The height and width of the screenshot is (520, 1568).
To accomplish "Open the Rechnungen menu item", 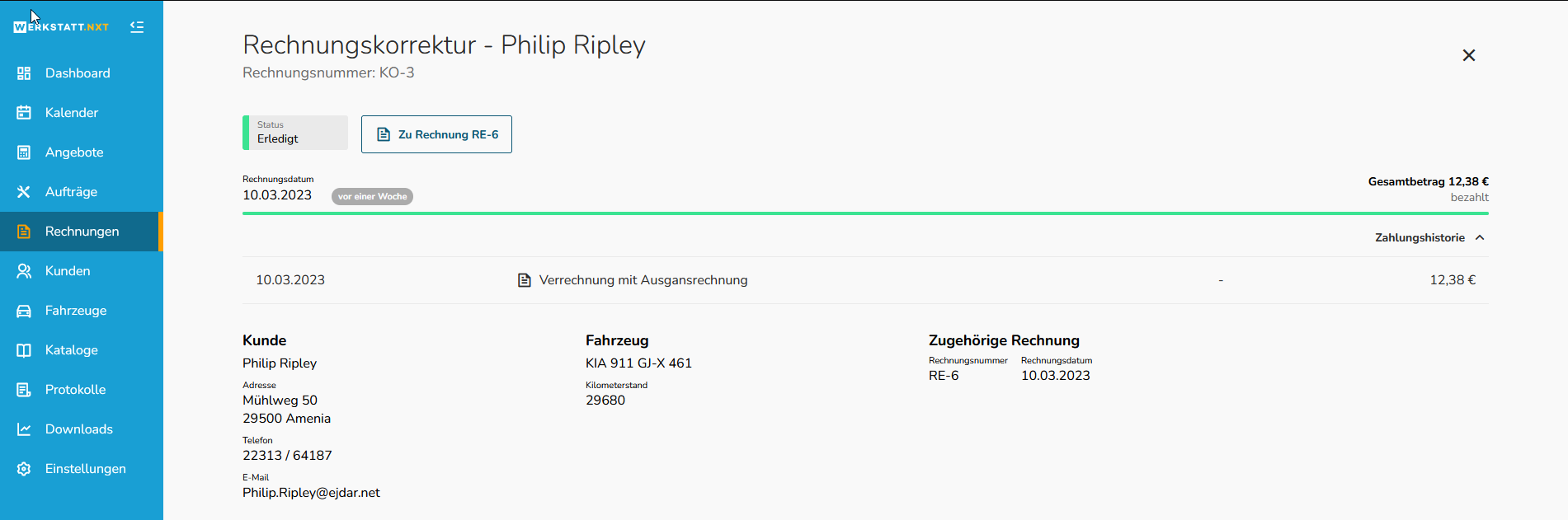I will pos(82,232).
